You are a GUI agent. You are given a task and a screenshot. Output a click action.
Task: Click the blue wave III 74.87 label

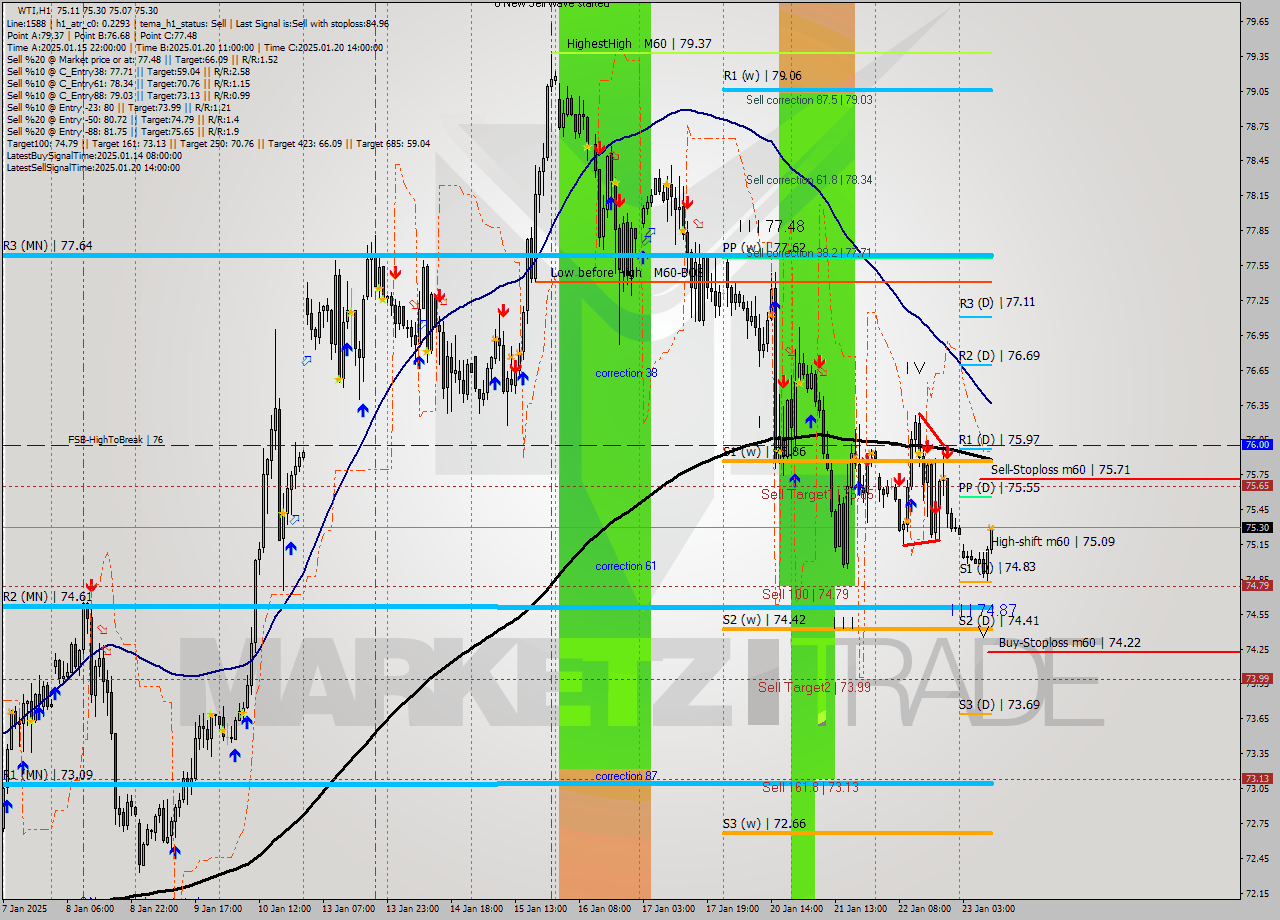point(984,610)
